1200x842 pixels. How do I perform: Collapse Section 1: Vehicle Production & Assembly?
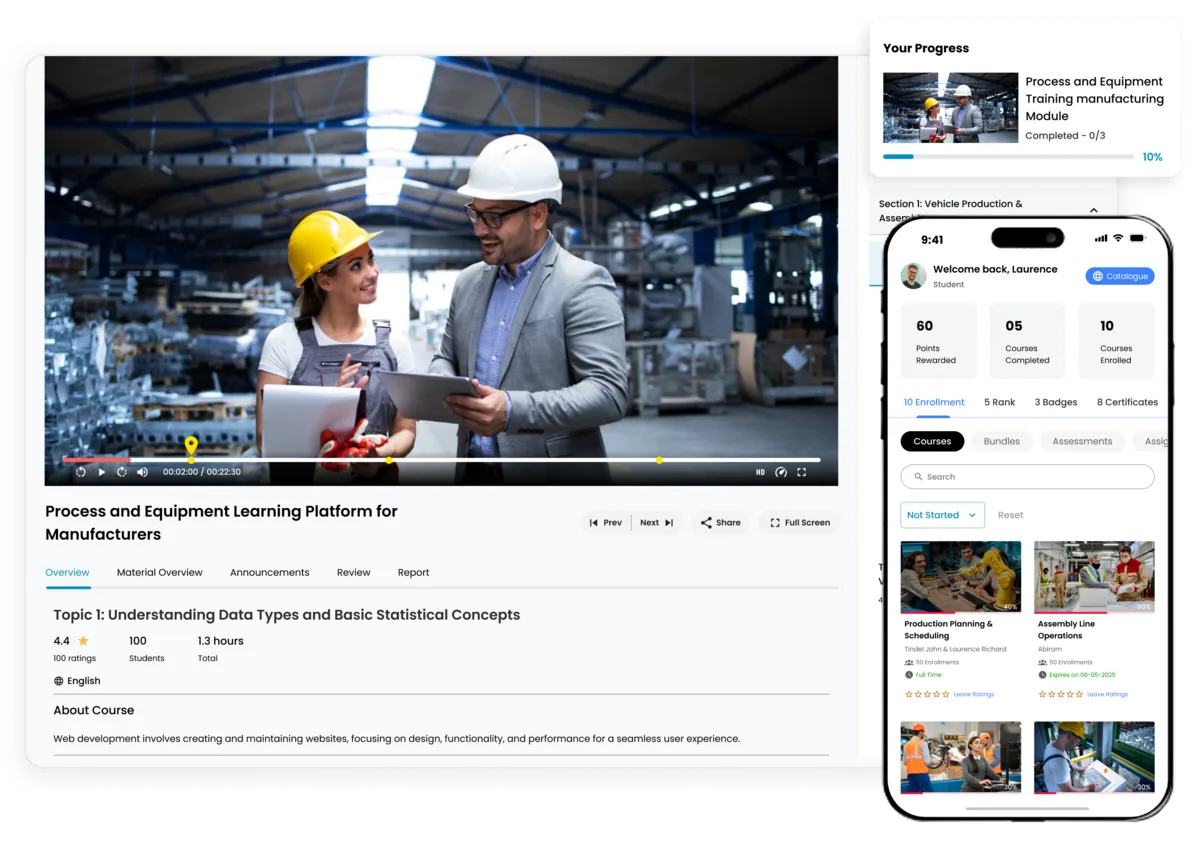pyautogui.click(x=1093, y=210)
